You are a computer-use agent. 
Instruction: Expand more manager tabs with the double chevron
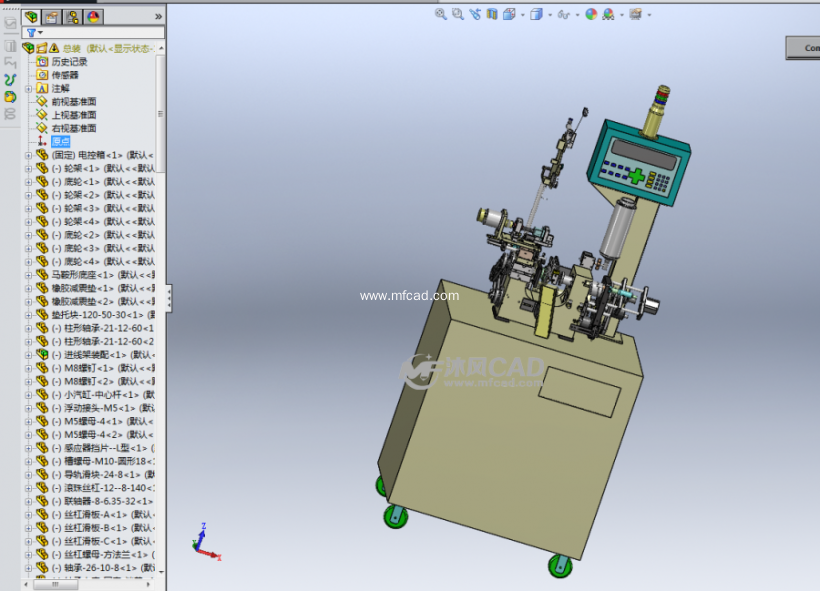pos(158,17)
